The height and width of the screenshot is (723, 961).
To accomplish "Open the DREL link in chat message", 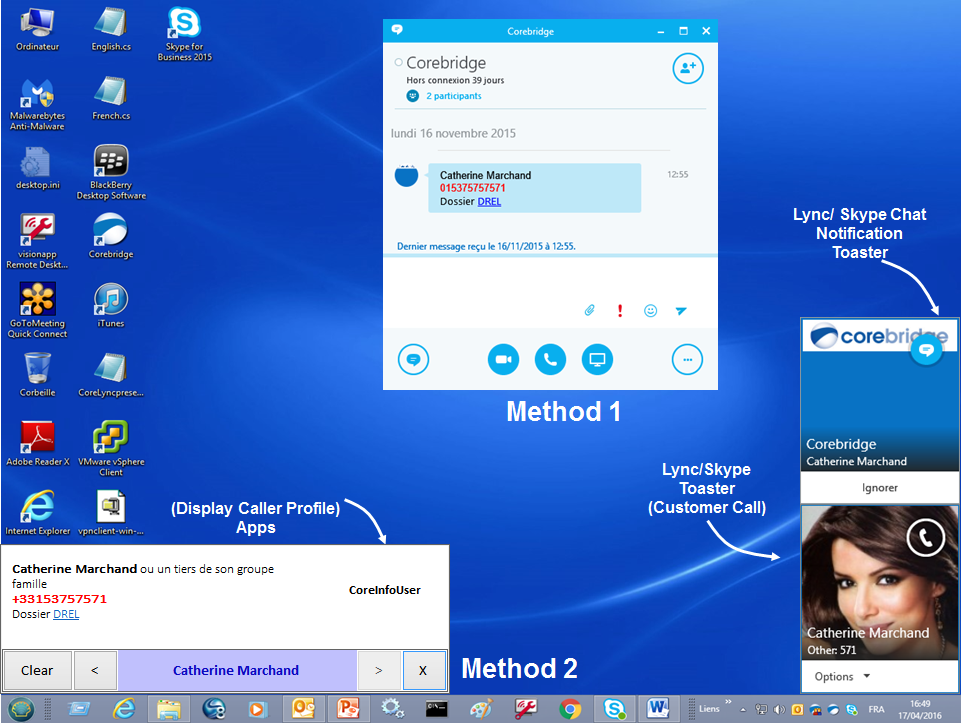I will [x=489, y=202].
